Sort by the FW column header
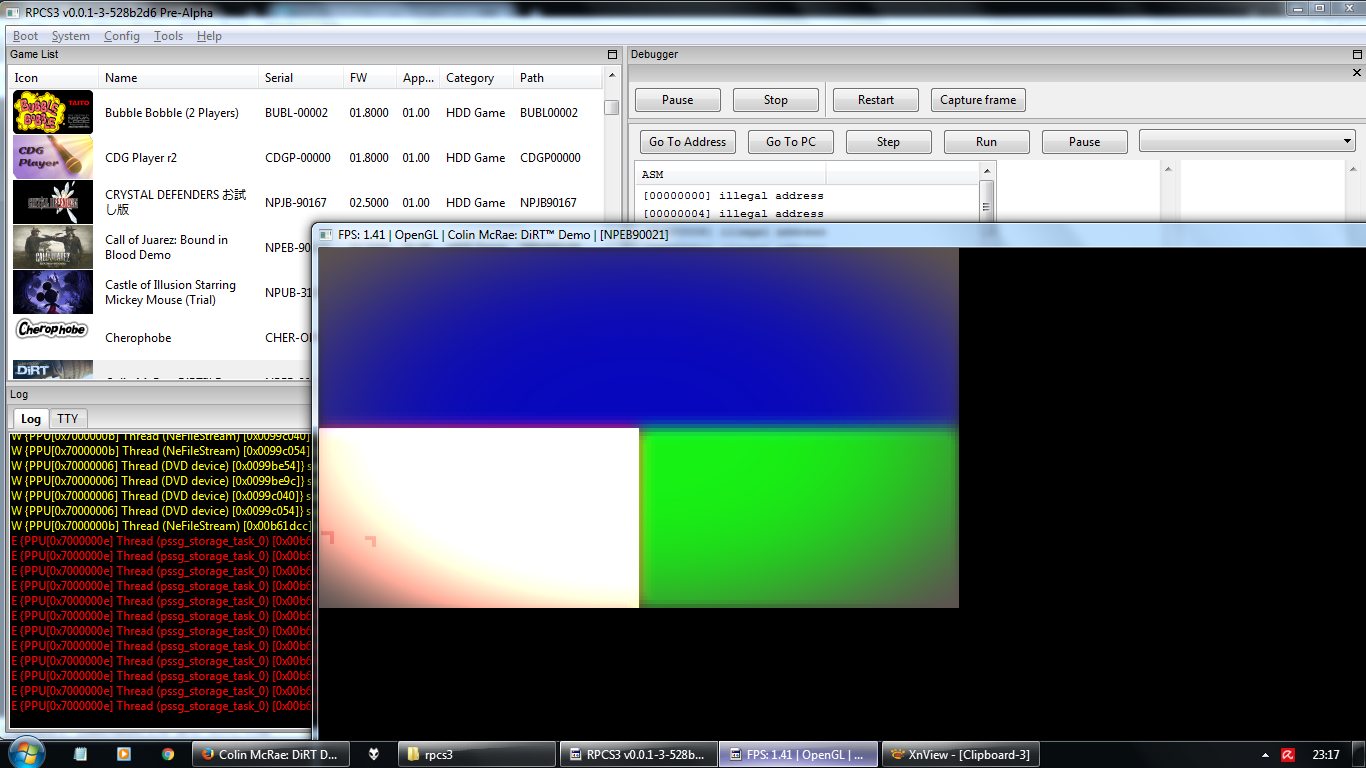1366x768 pixels. pyautogui.click(x=370, y=78)
